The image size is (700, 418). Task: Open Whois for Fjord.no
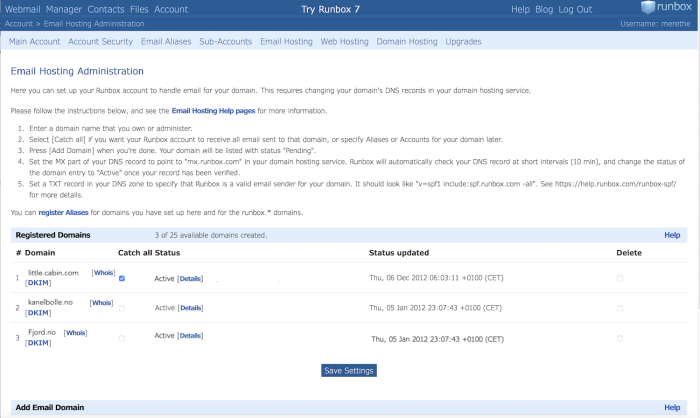click(x=75, y=333)
